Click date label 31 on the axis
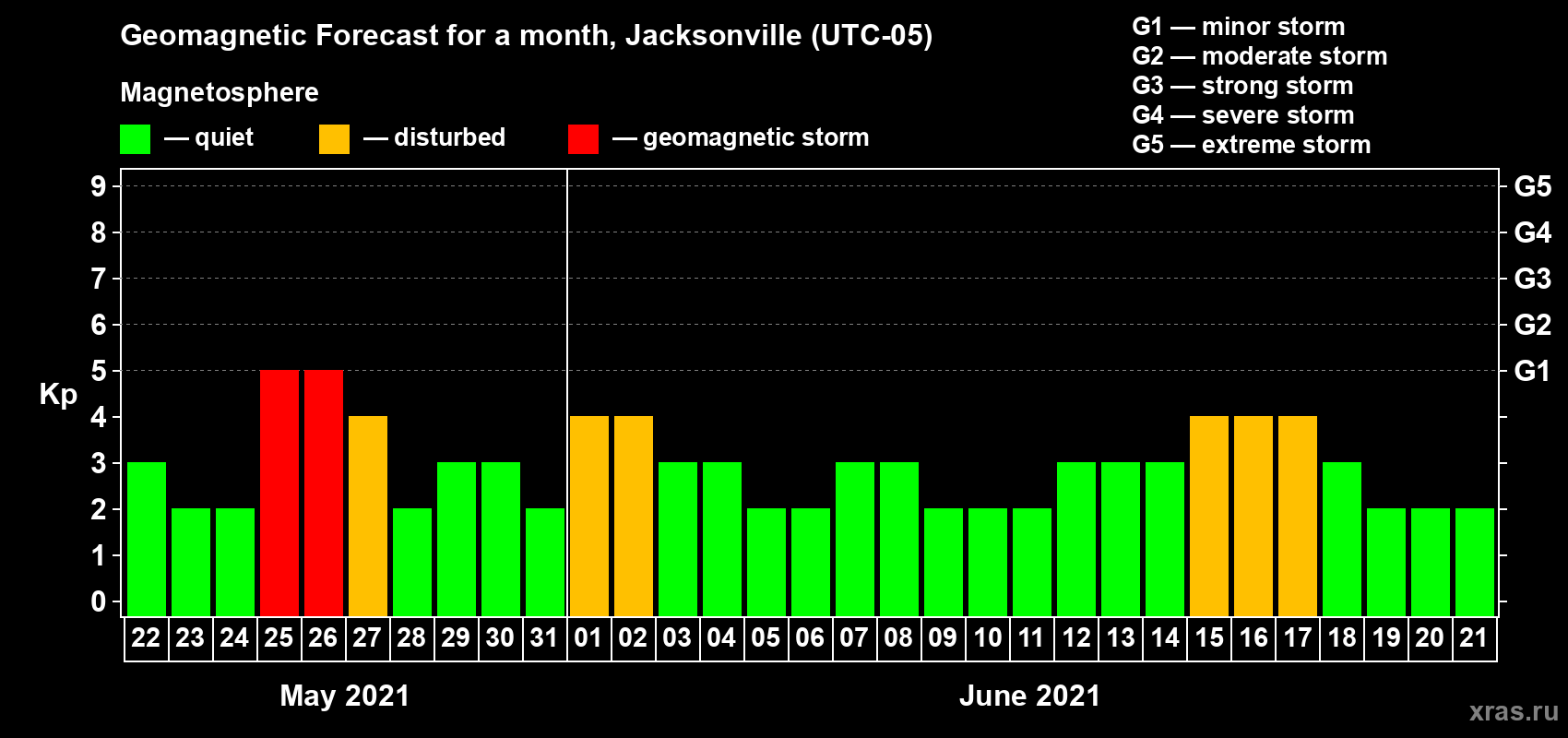The image size is (1568, 738). (544, 638)
